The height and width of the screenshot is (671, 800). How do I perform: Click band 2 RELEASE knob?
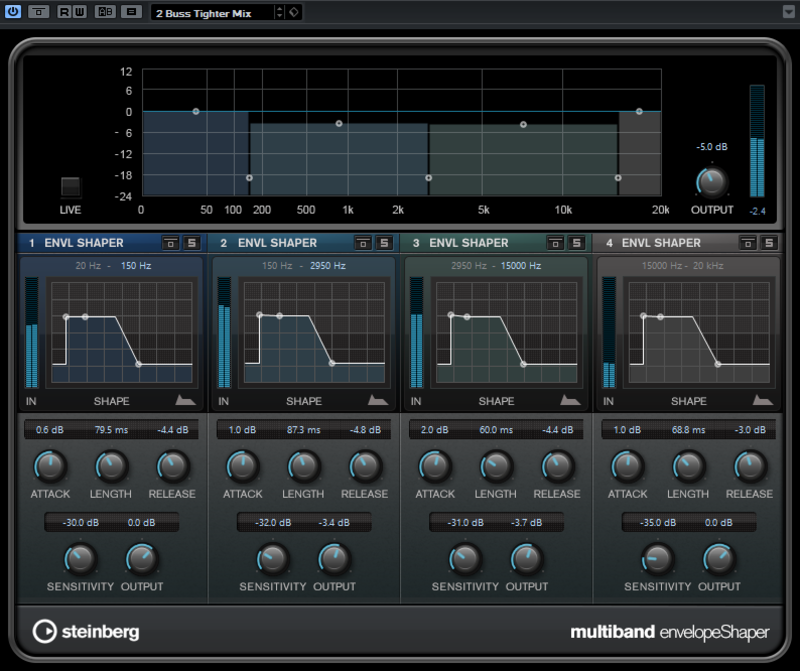[365, 466]
